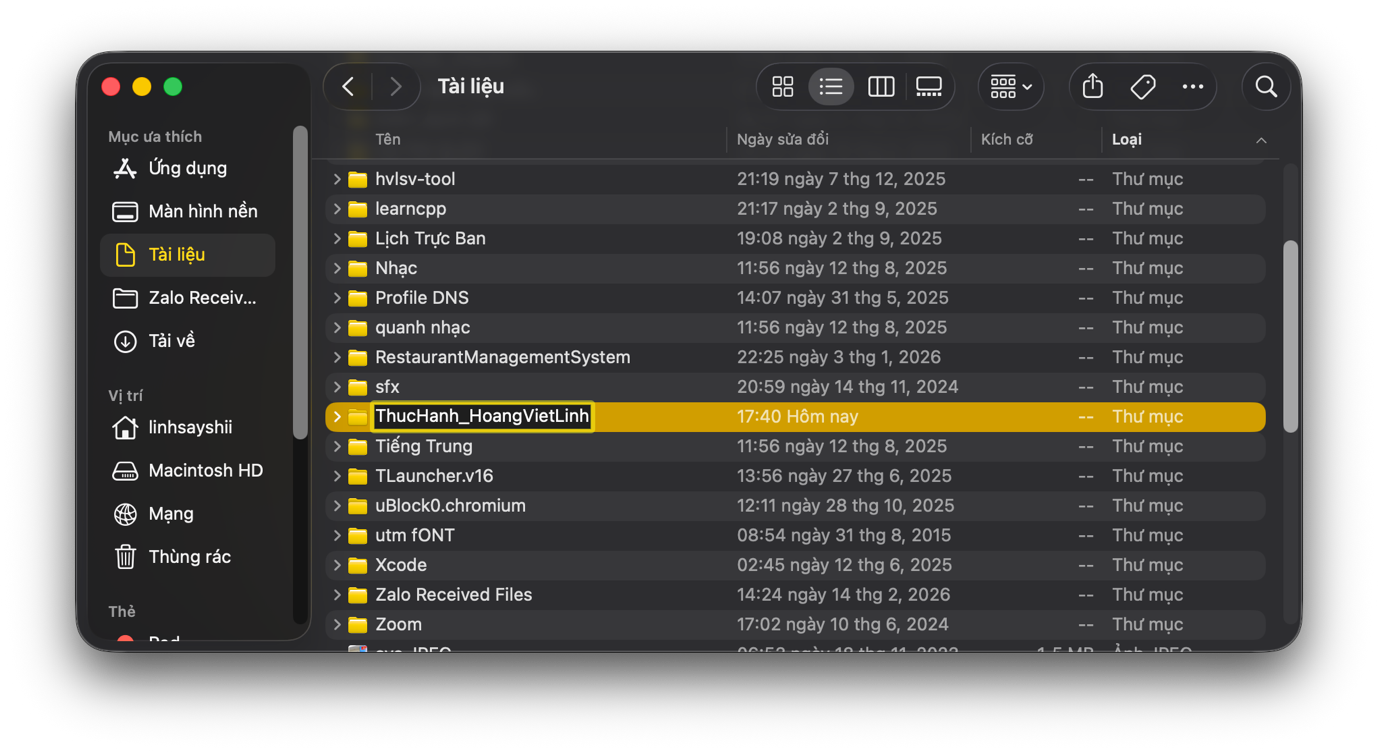This screenshot has height=752, width=1378.
Task: Expand the Profile DNS folder
Action: click(x=337, y=298)
